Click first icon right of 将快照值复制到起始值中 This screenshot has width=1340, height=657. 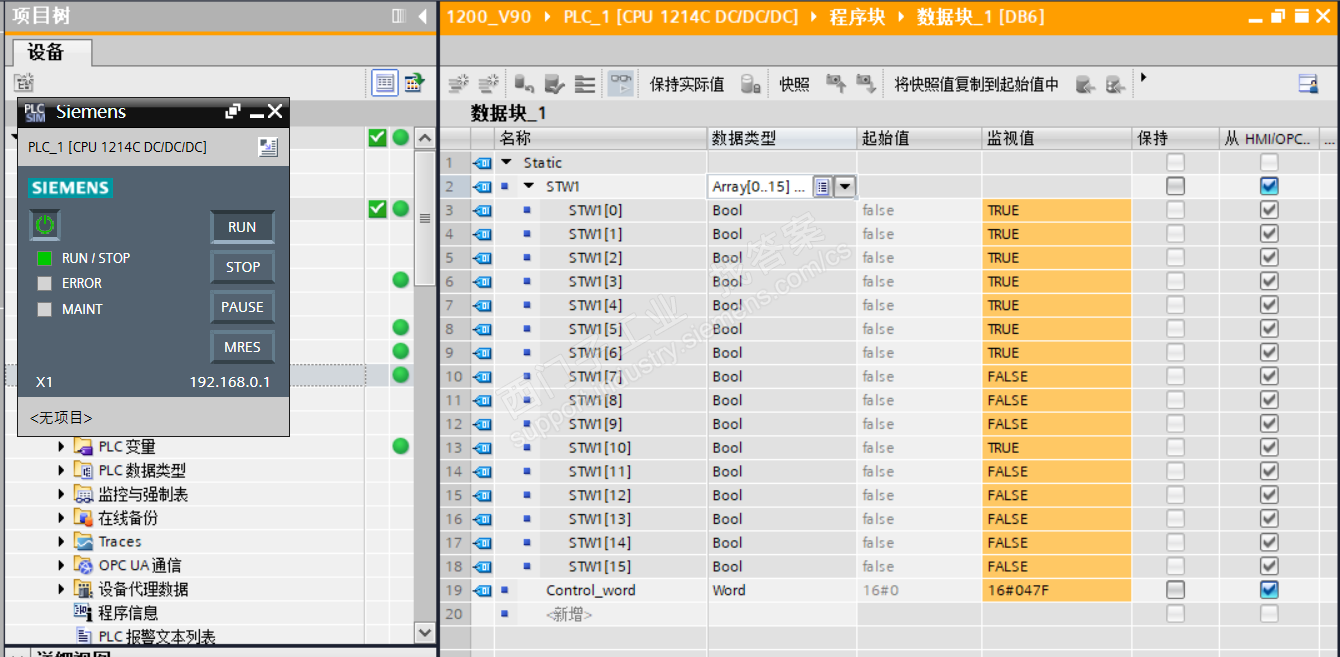1085,84
